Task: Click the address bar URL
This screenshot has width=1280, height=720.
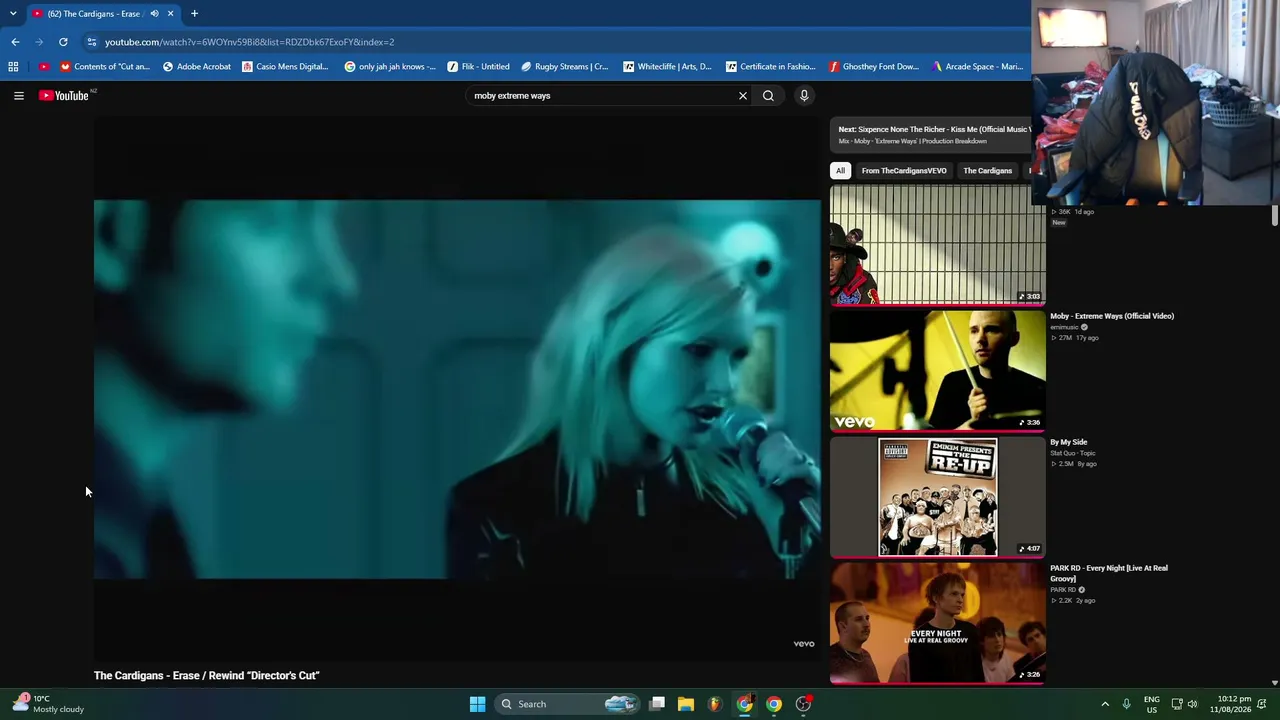Action: 250,42
